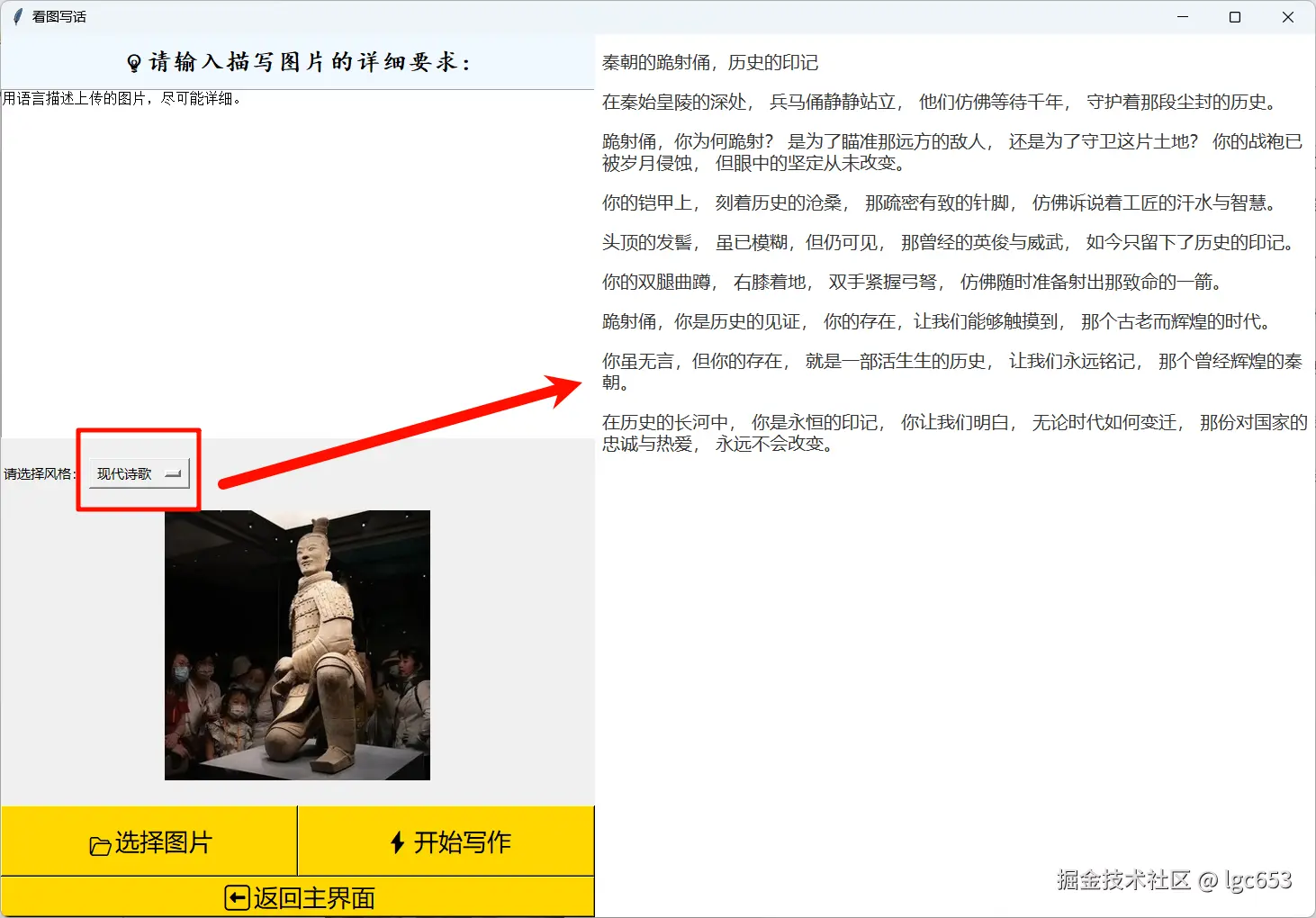Click the heading 请输入描写图片的详细要求
Screen dimensions: 1316x918
point(299,62)
